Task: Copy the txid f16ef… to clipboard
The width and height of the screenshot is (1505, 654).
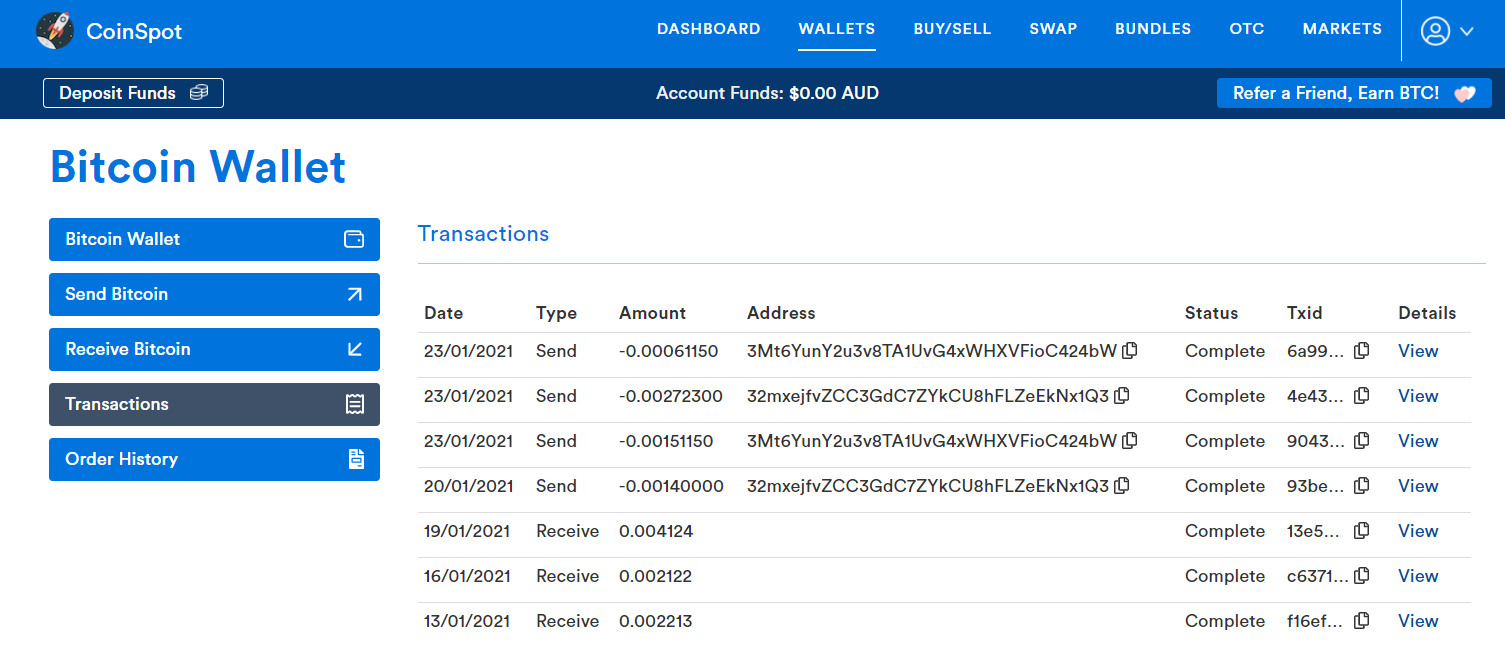Action: pyautogui.click(x=1361, y=621)
